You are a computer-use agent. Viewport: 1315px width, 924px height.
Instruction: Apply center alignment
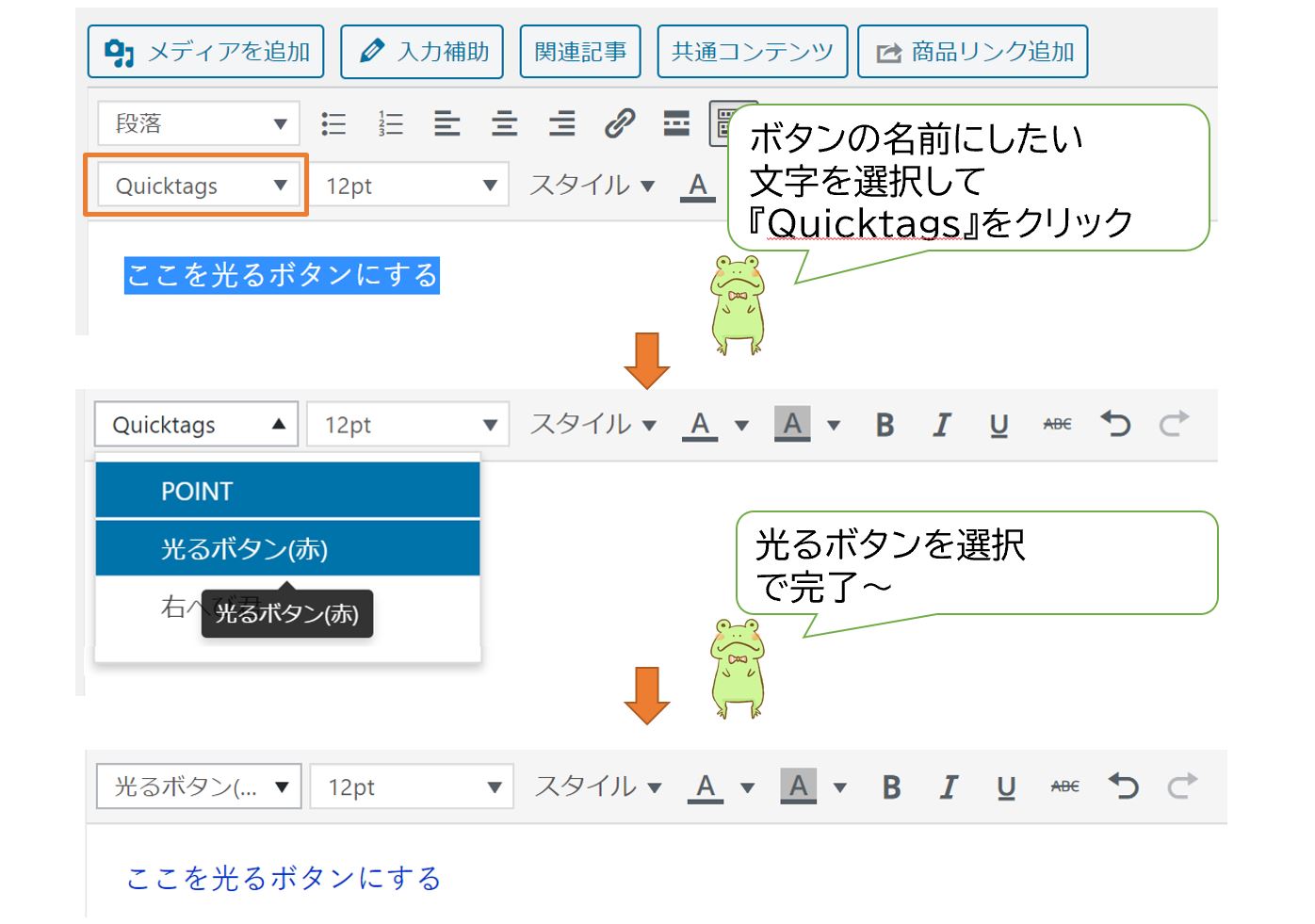504,122
